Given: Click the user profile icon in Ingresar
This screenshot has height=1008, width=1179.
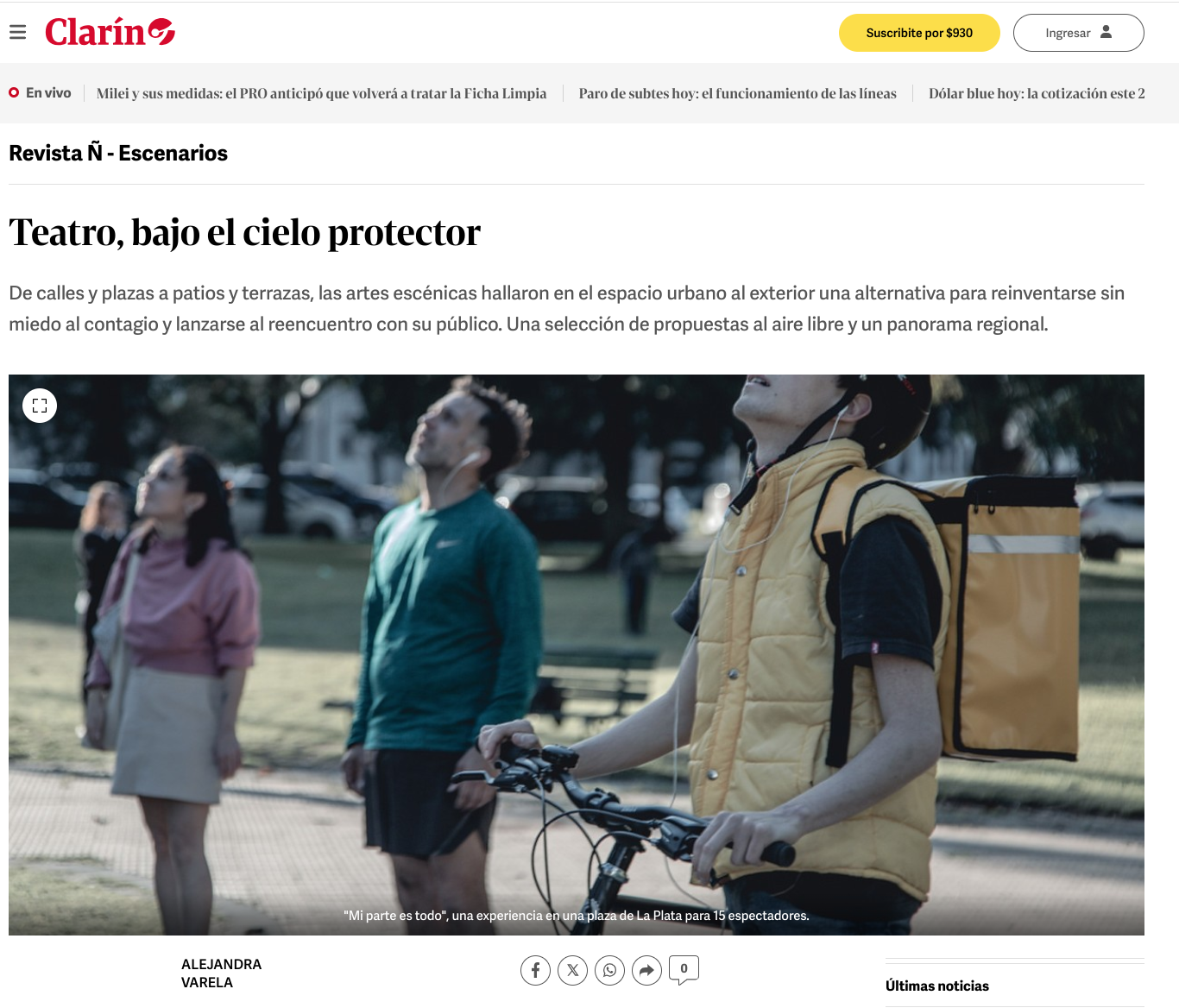Looking at the screenshot, I should pyautogui.click(x=1106, y=32).
